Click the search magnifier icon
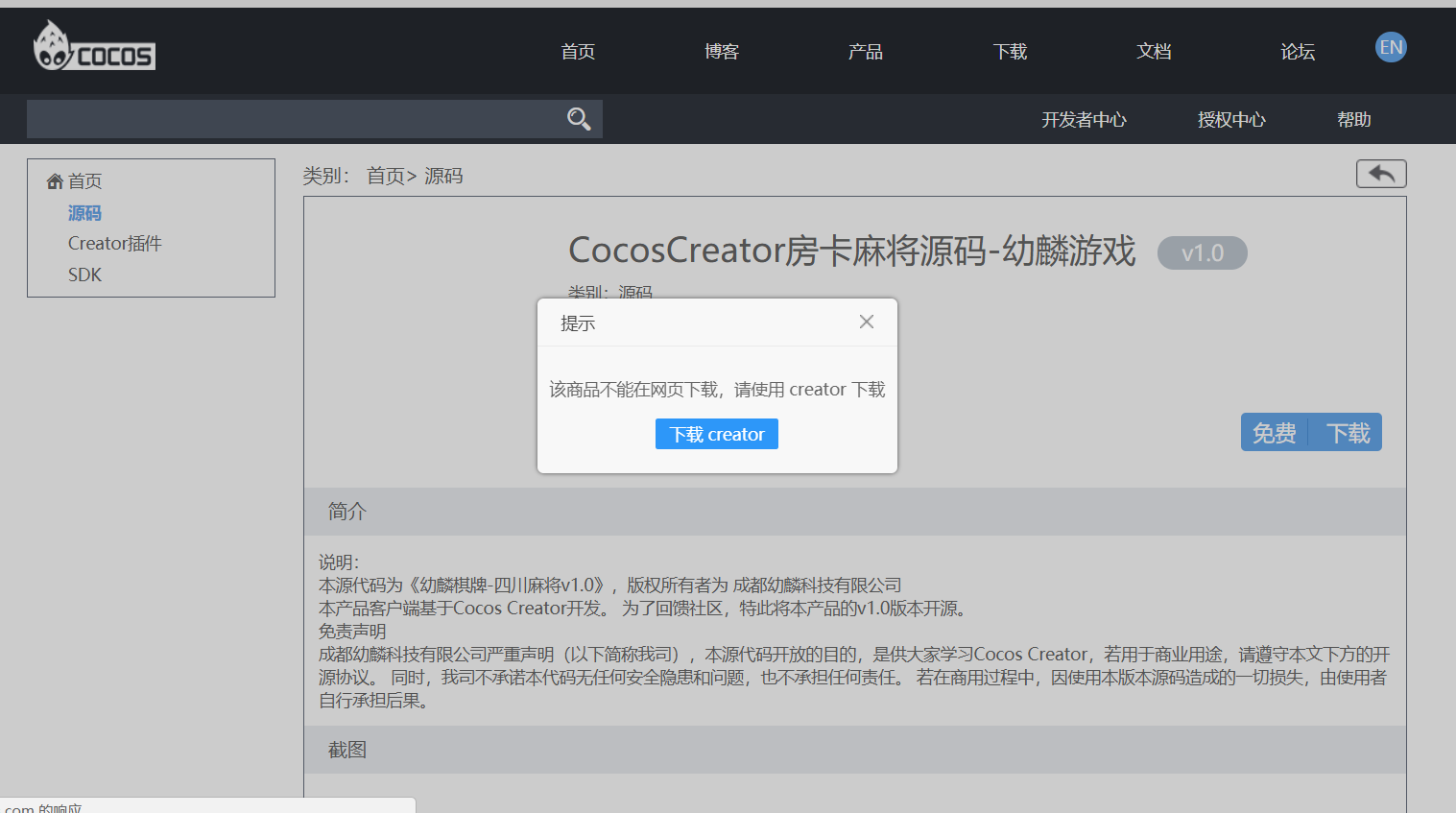This screenshot has width=1456, height=813. click(579, 119)
